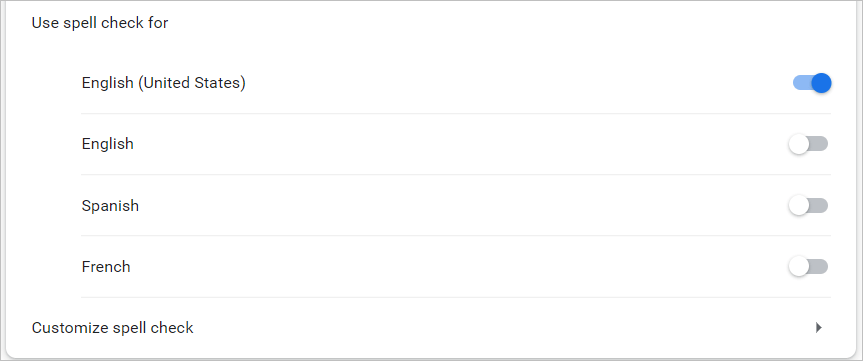Click the white knob of French switch
Image resolution: width=863 pixels, height=361 pixels.
coord(799,267)
